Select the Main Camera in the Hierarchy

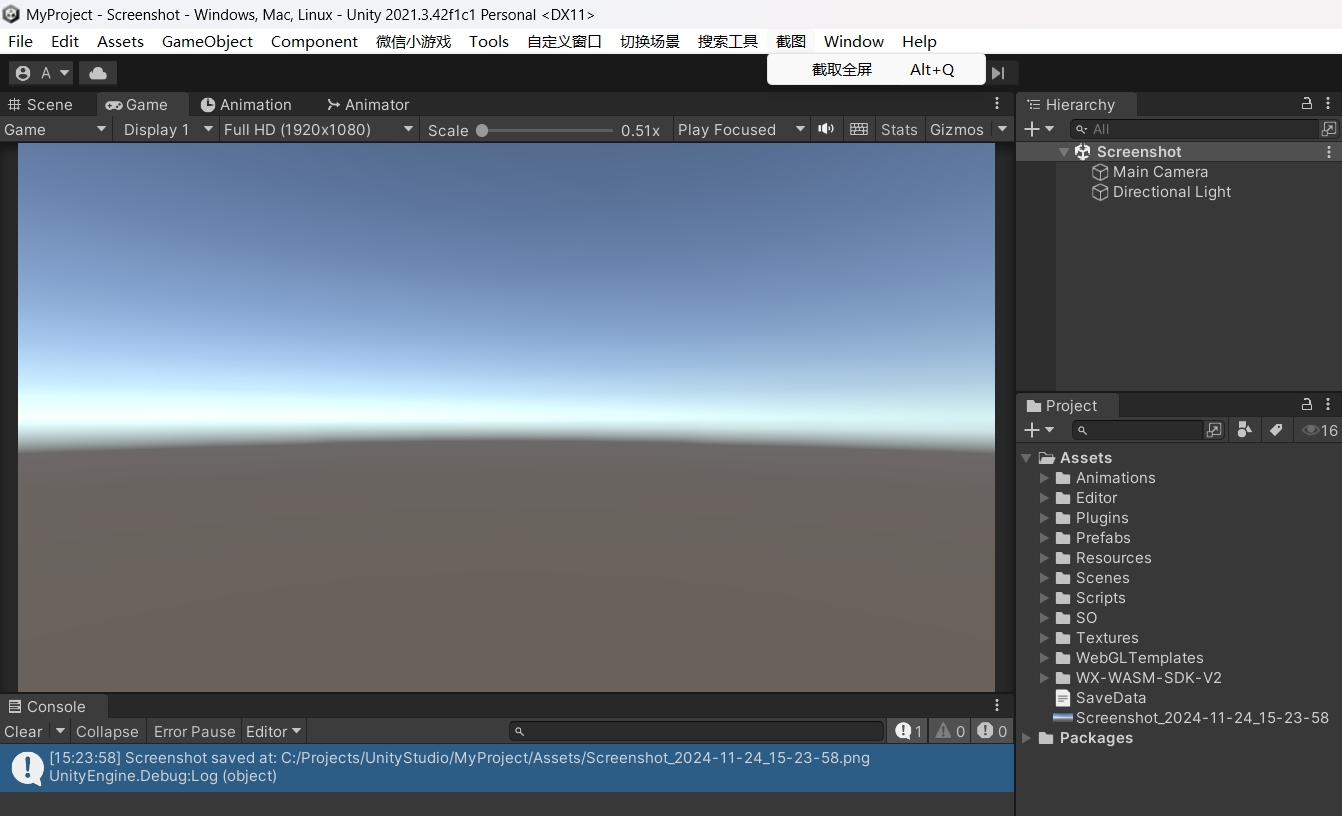(x=1160, y=172)
